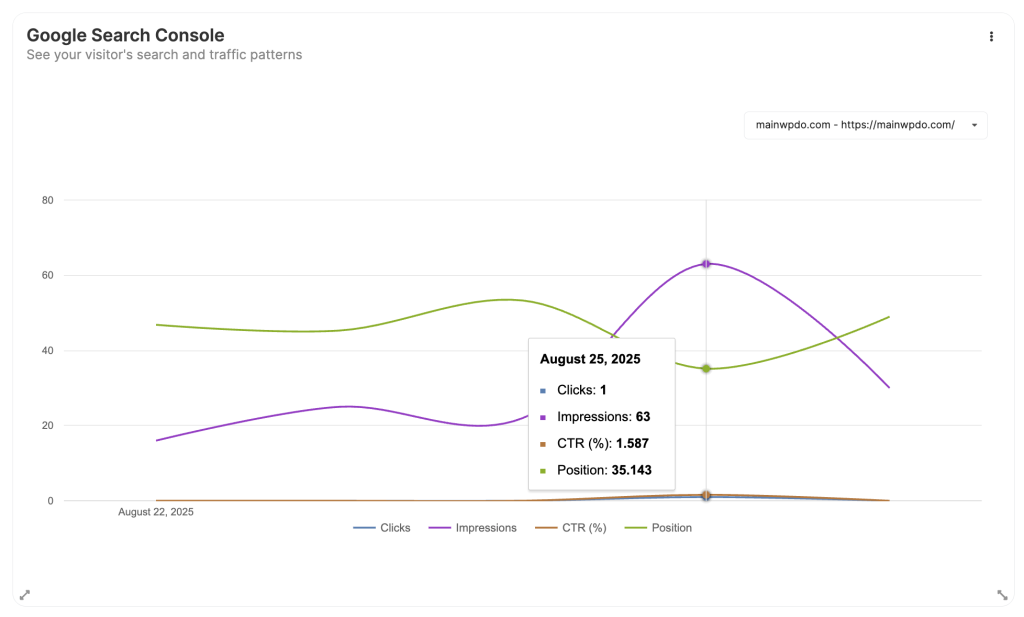This screenshot has width=1024, height=617.
Task: Click the visitor search patterns subtitle text
Action: point(165,55)
